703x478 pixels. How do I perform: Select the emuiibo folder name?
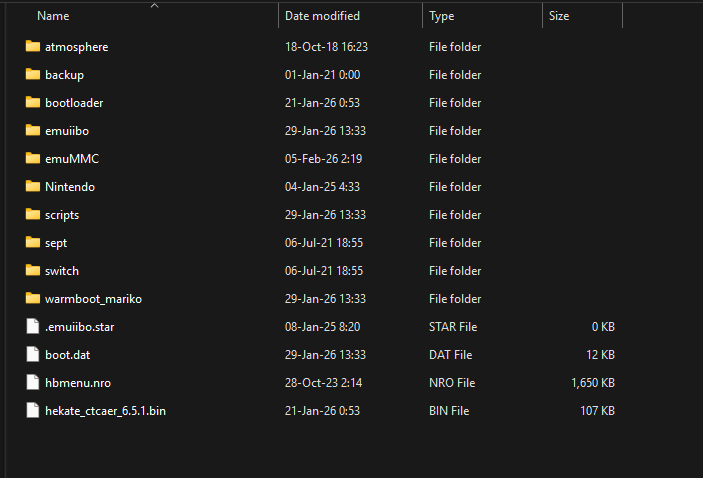pos(67,131)
